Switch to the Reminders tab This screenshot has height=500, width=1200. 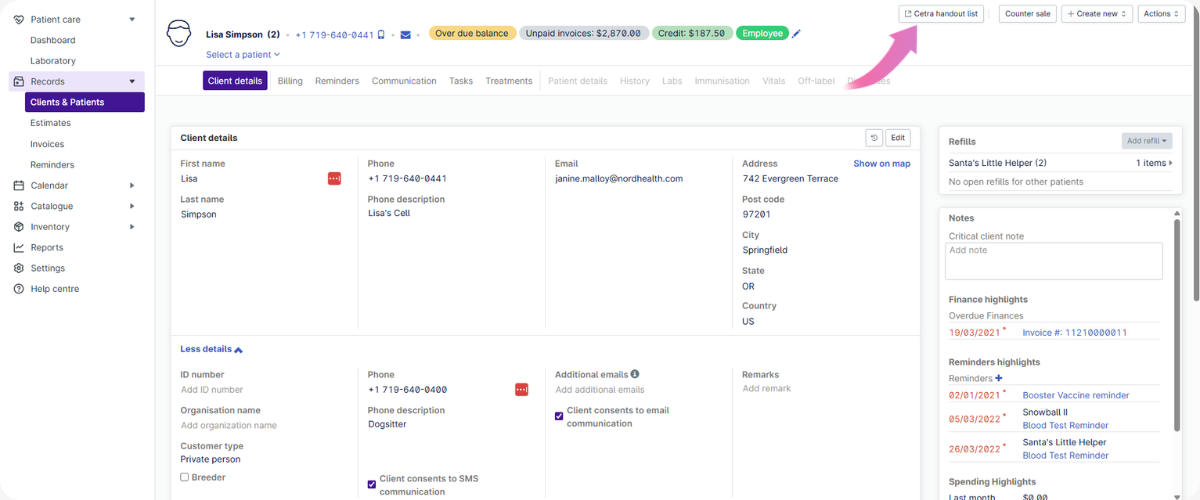pos(337,81)
